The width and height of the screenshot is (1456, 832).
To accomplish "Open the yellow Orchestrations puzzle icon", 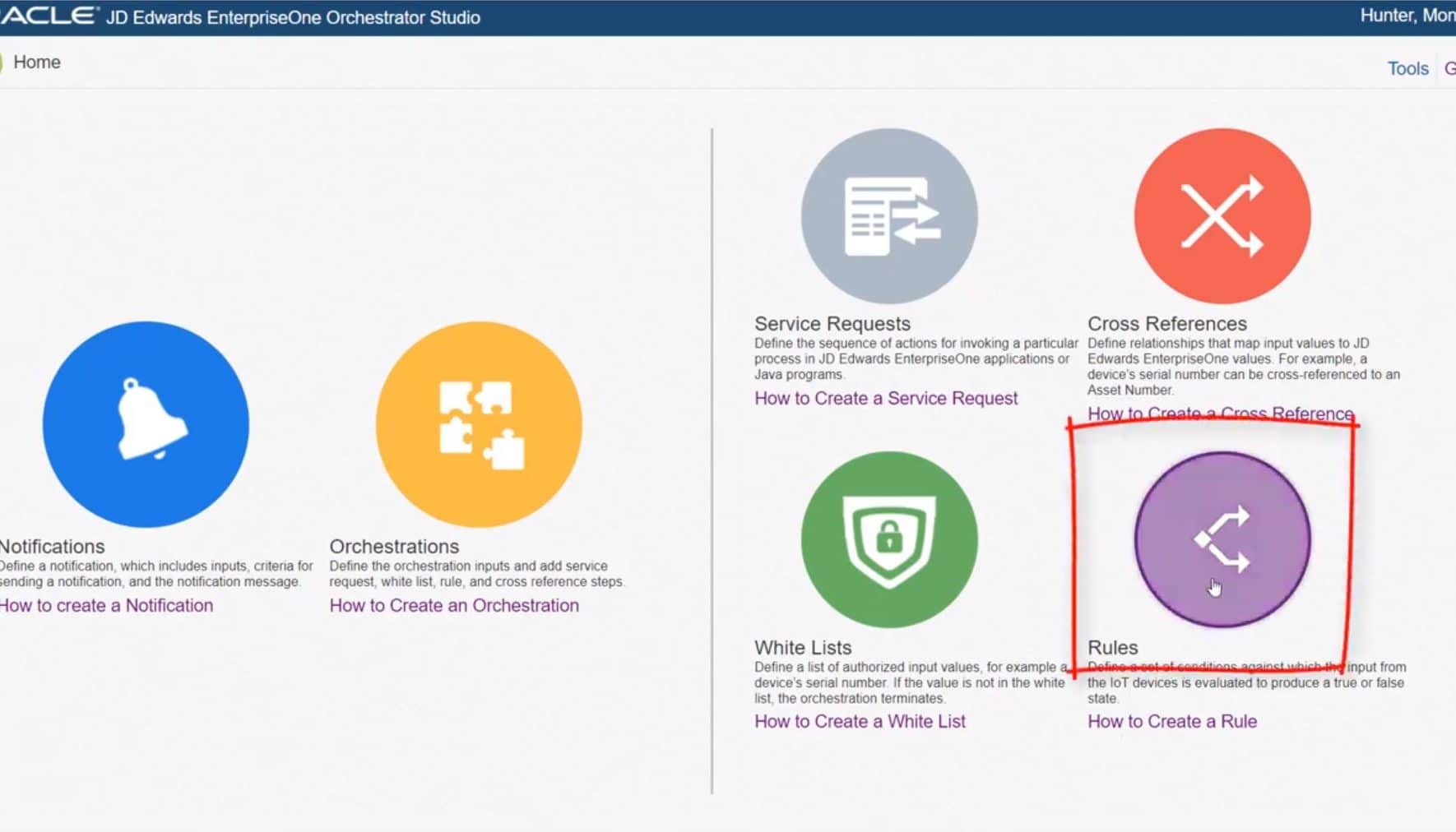I will (479, 424).
